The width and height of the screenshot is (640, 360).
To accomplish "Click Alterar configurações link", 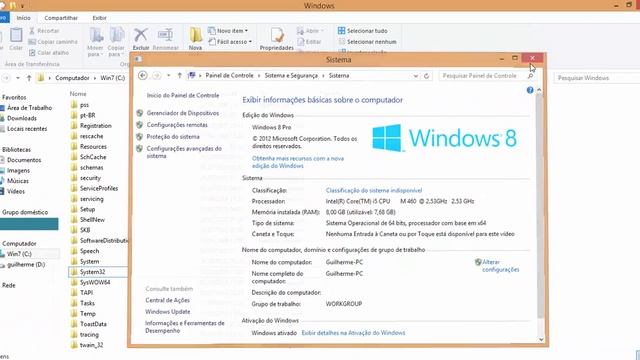I will (x=500, y=266).
